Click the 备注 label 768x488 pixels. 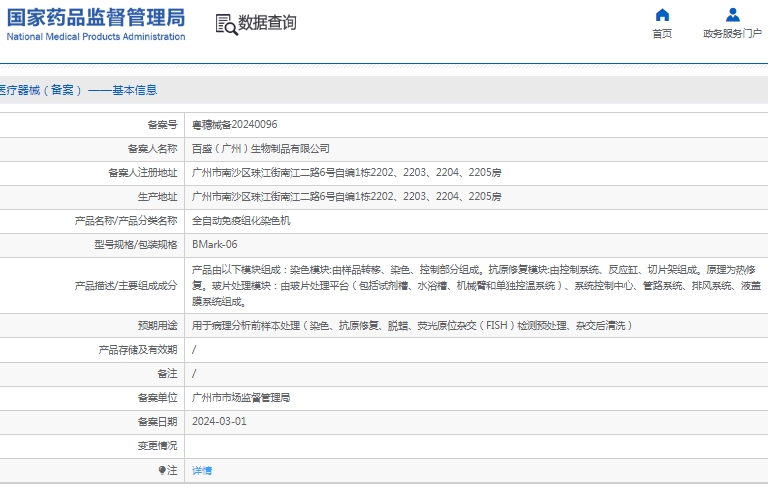168,374
